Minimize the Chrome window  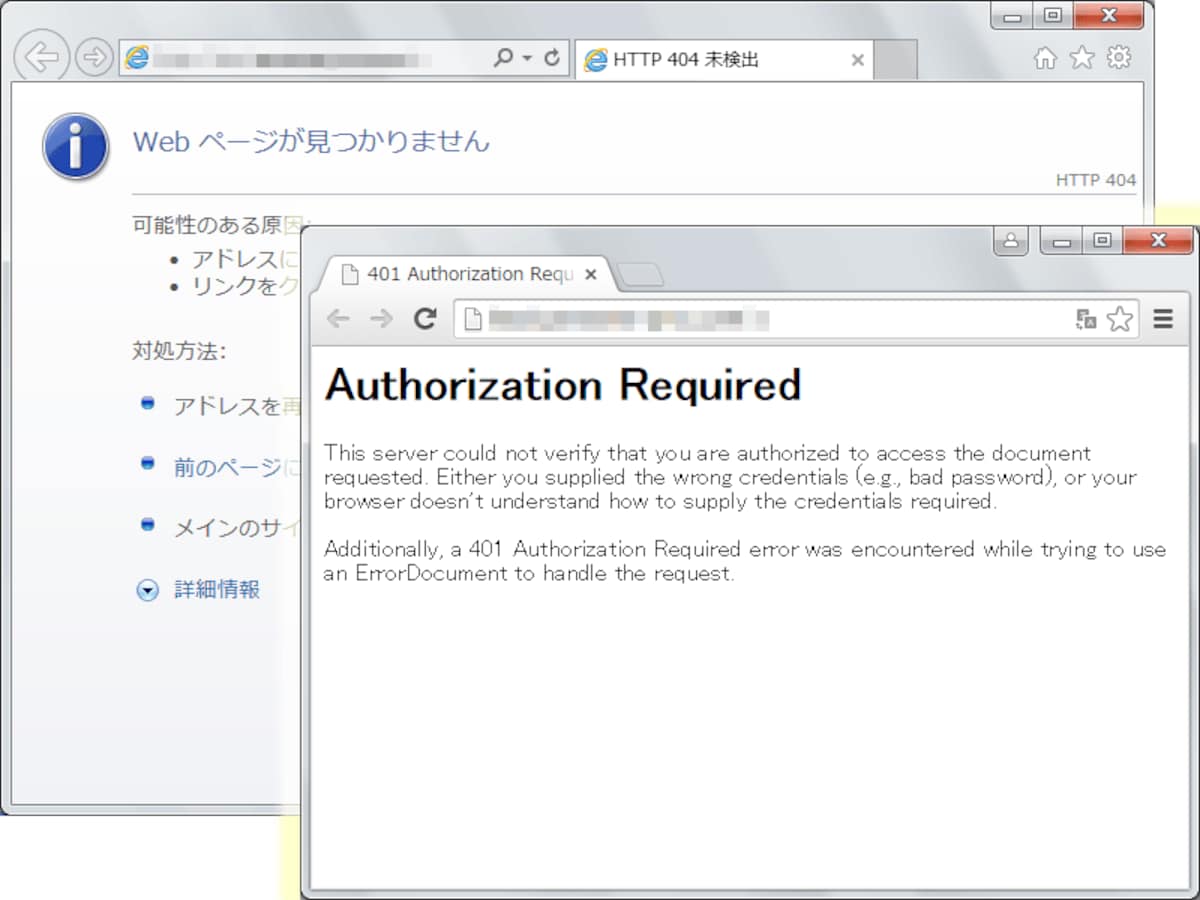1061,241
